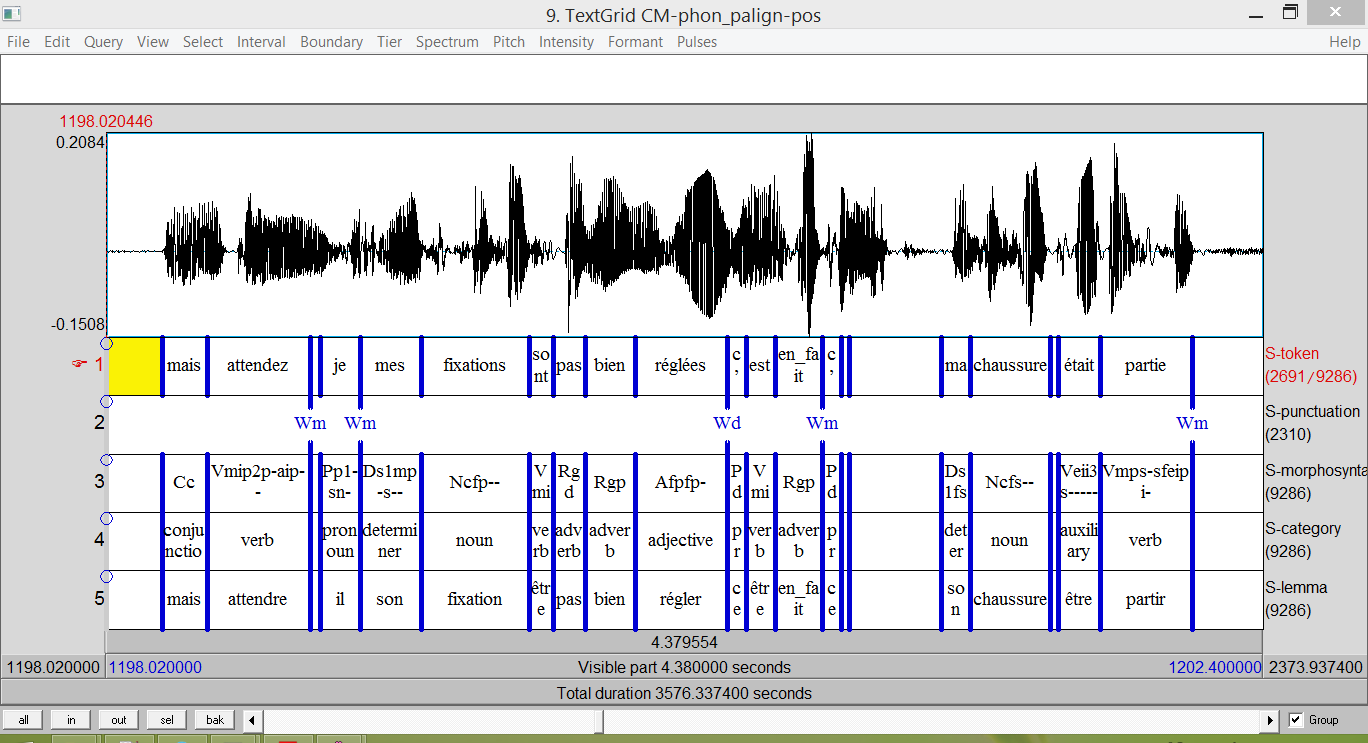The height and width of the screenshot is (743, 1368).
Task: Select the 'était' token interval
Action: 1079,366
